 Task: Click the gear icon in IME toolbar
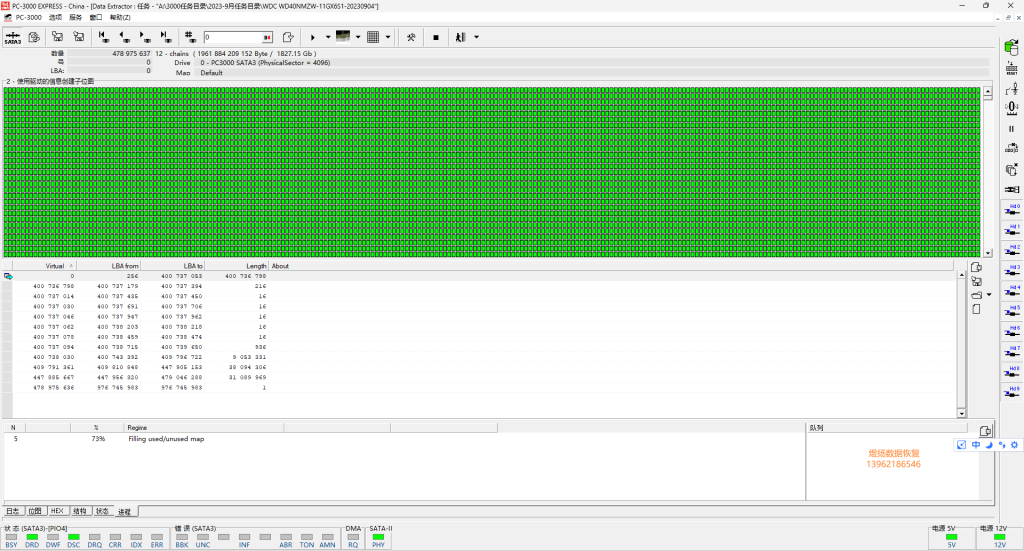click(1014, 445)
